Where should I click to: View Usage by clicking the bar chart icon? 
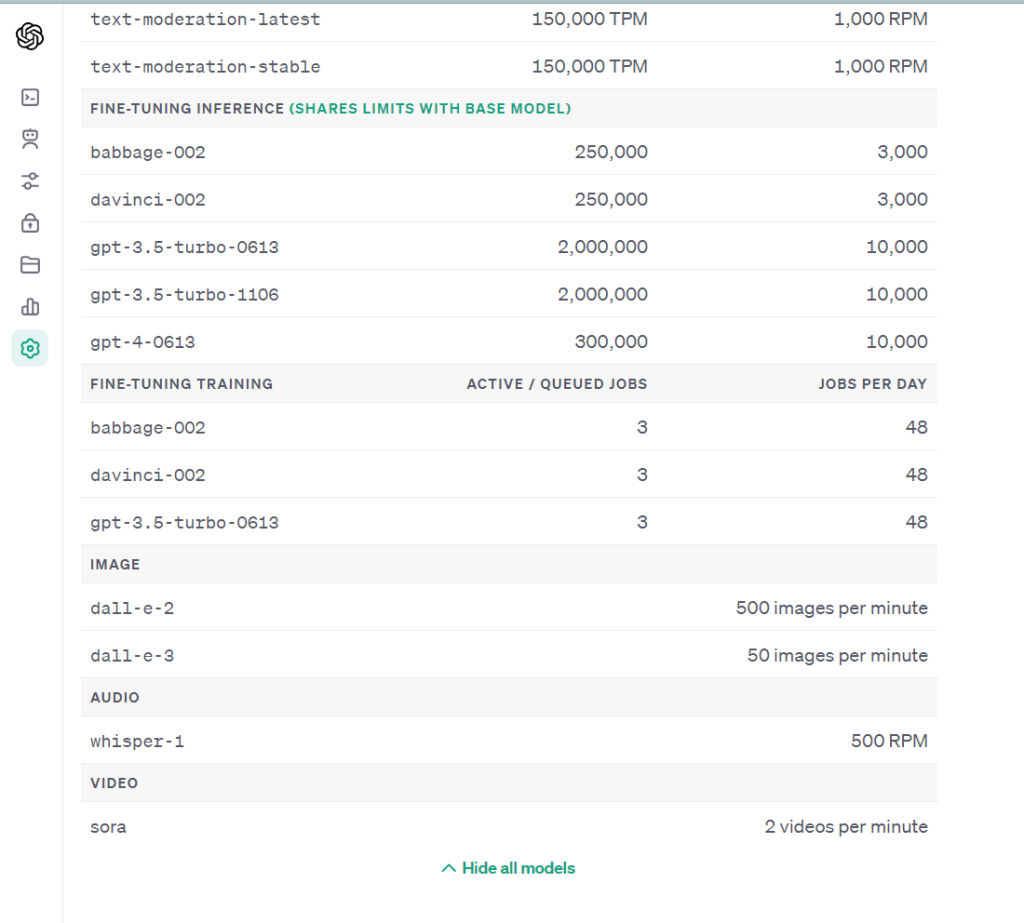[29, 307]
